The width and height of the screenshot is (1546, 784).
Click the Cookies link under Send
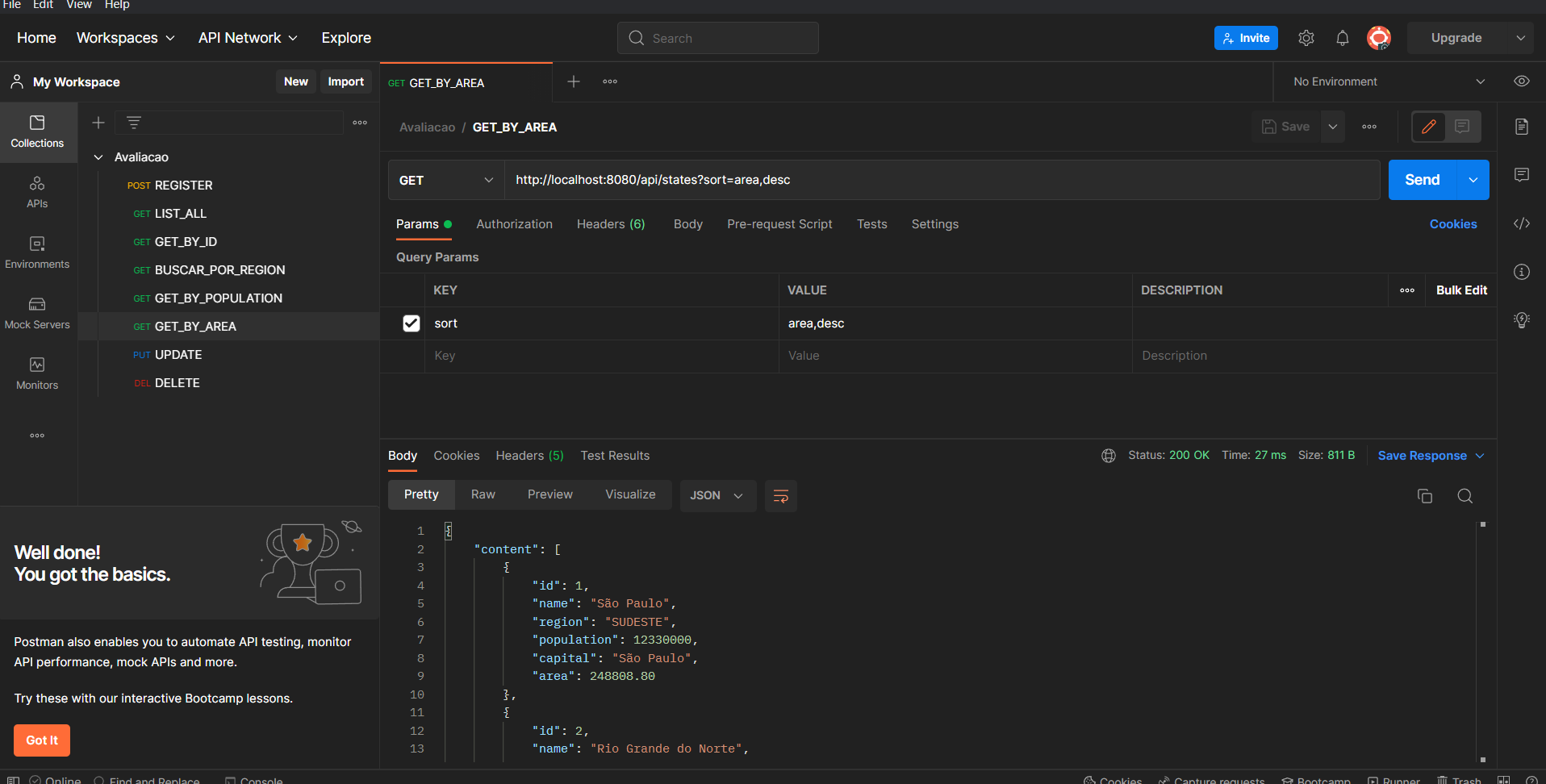pyautogui.click(x=1453, y=224)
